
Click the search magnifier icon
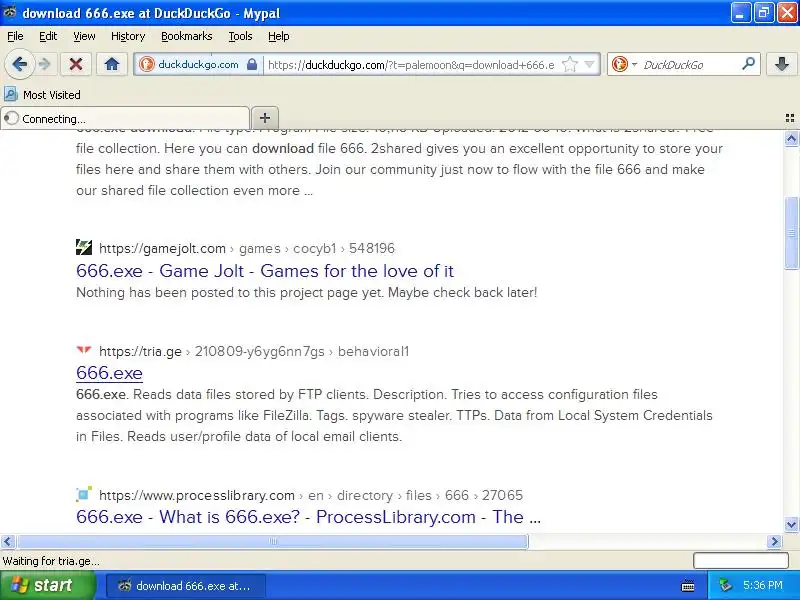click(748, 64)
